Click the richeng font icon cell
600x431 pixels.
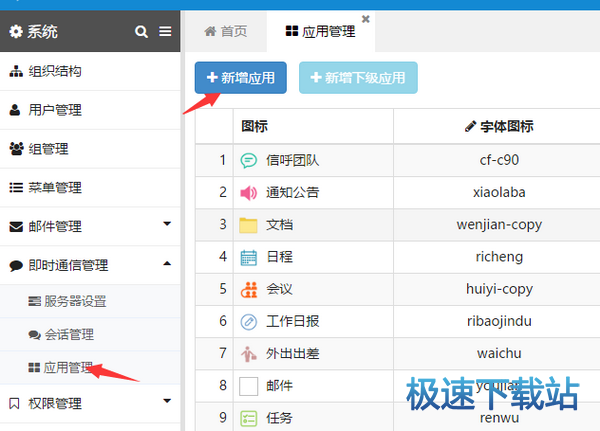point(499,257)
